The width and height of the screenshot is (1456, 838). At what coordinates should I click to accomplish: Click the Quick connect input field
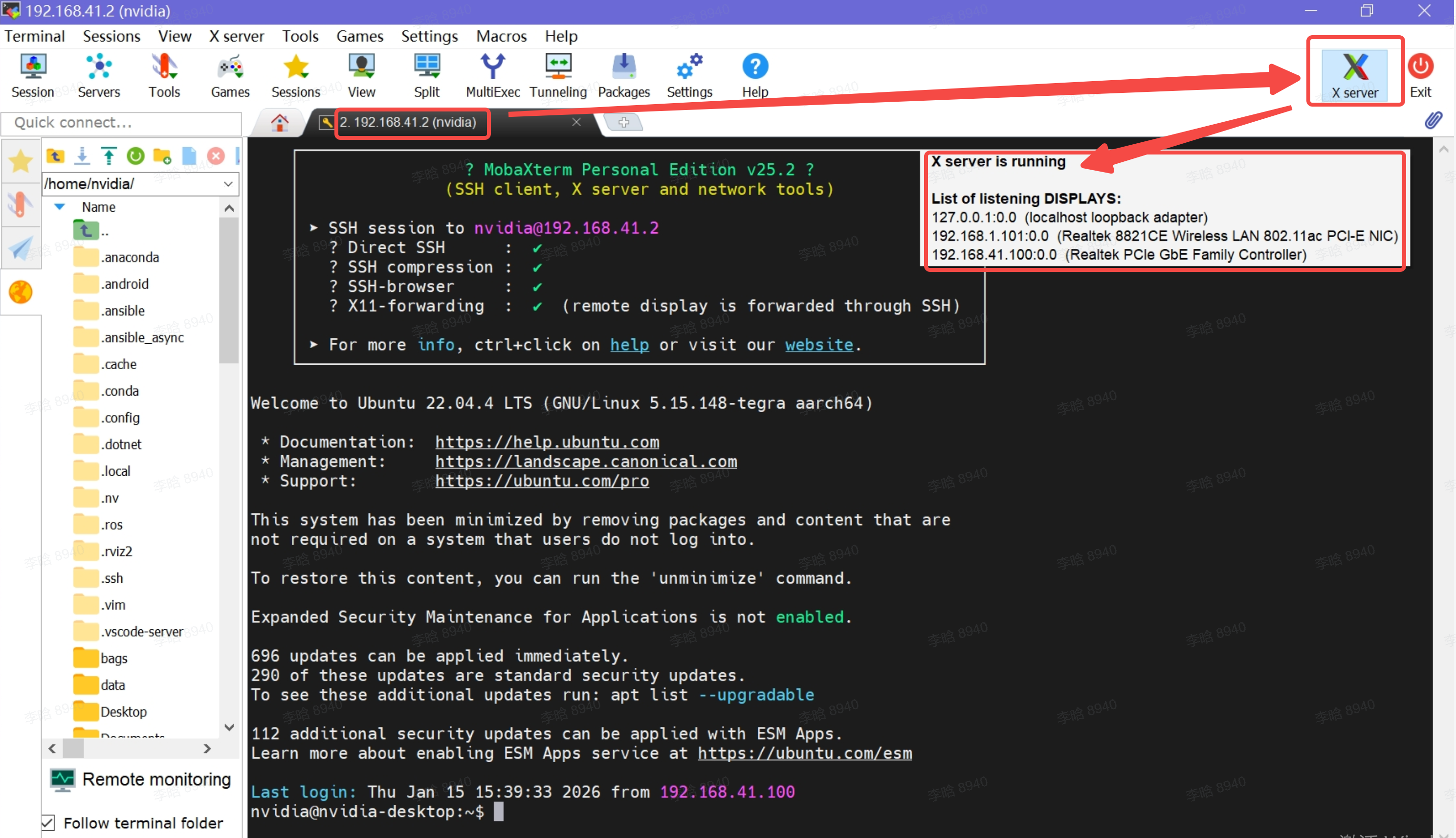click(x=121, y=123)
